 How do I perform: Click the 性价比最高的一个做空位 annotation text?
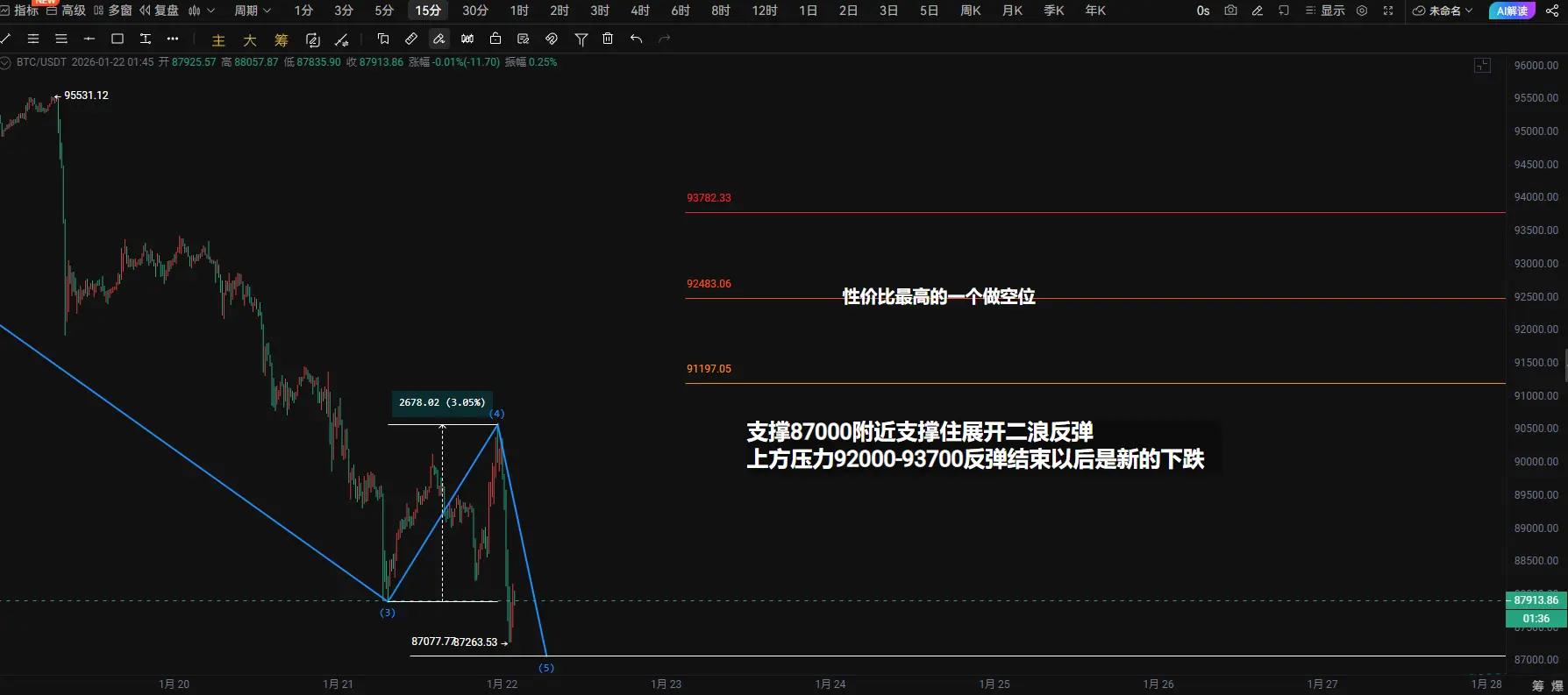[x=938, y=297]
